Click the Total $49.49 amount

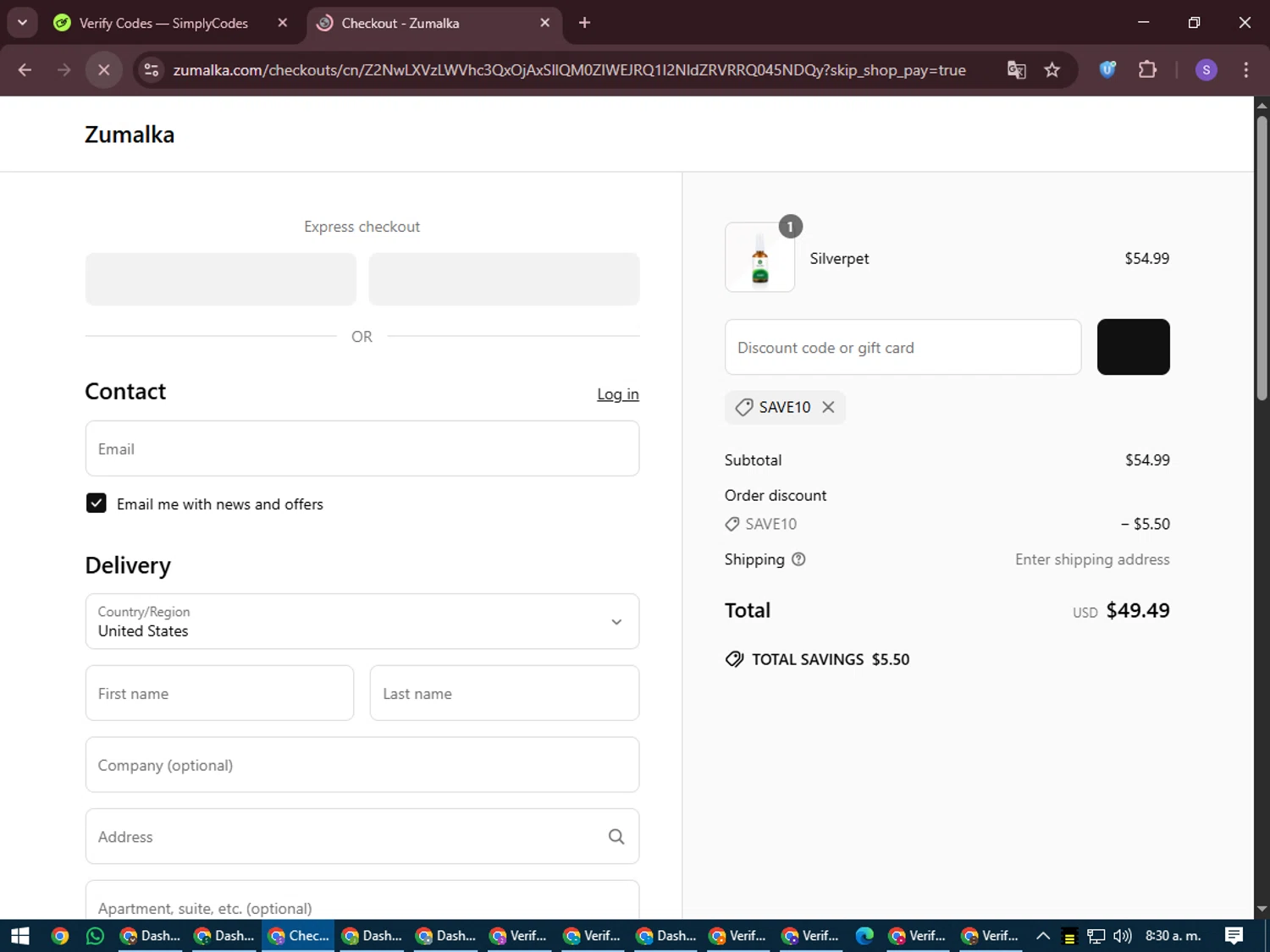1138,611
